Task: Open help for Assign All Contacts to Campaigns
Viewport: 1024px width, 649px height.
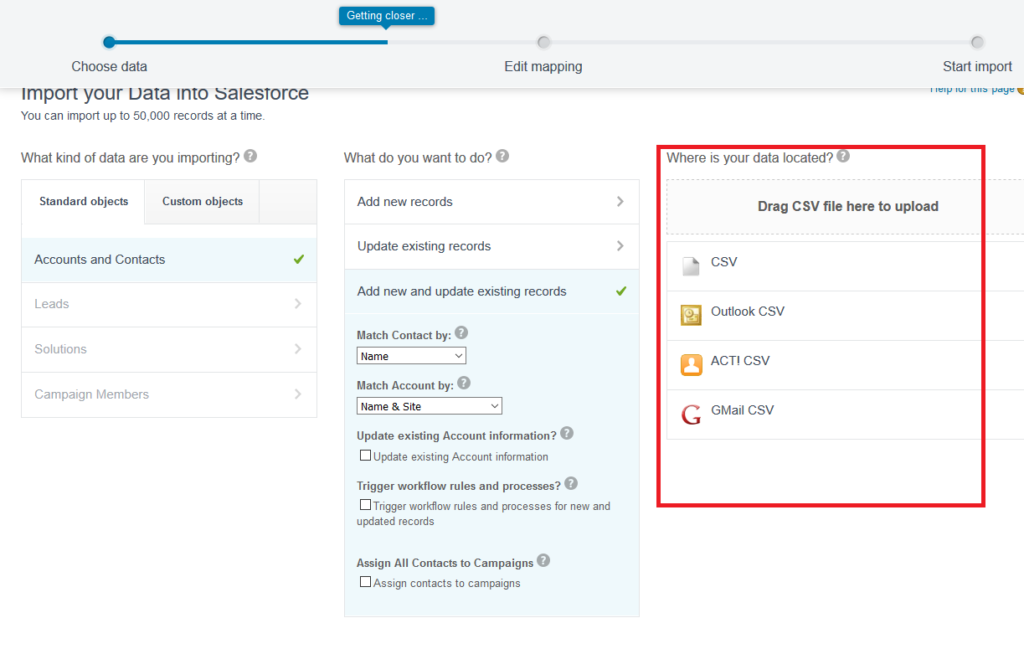Action: (543, 561)
